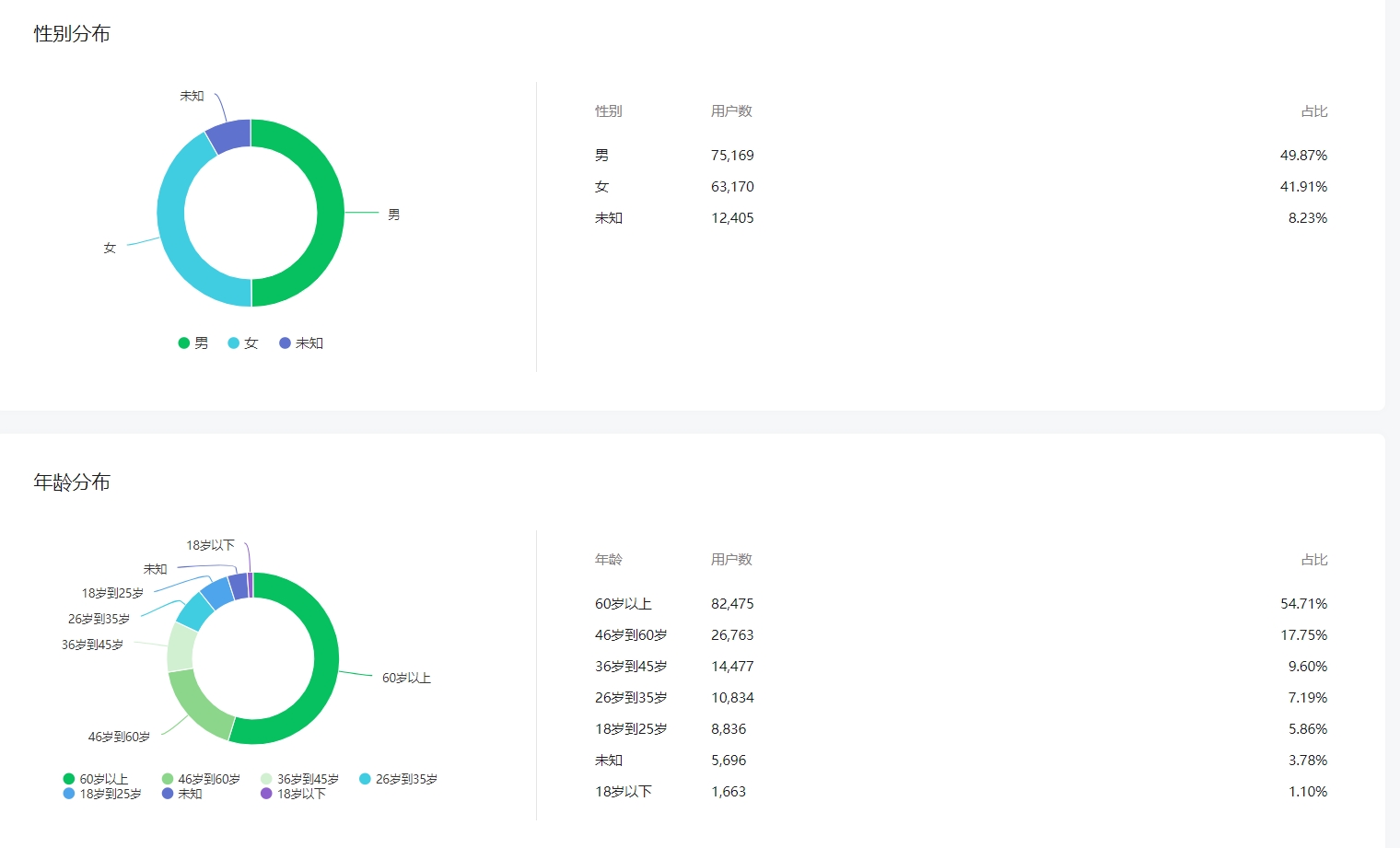This screenshot has height=848, width=1400.
Task: Toggle 60岁以上 legend entry in age chart
Action: coord(96,779)
